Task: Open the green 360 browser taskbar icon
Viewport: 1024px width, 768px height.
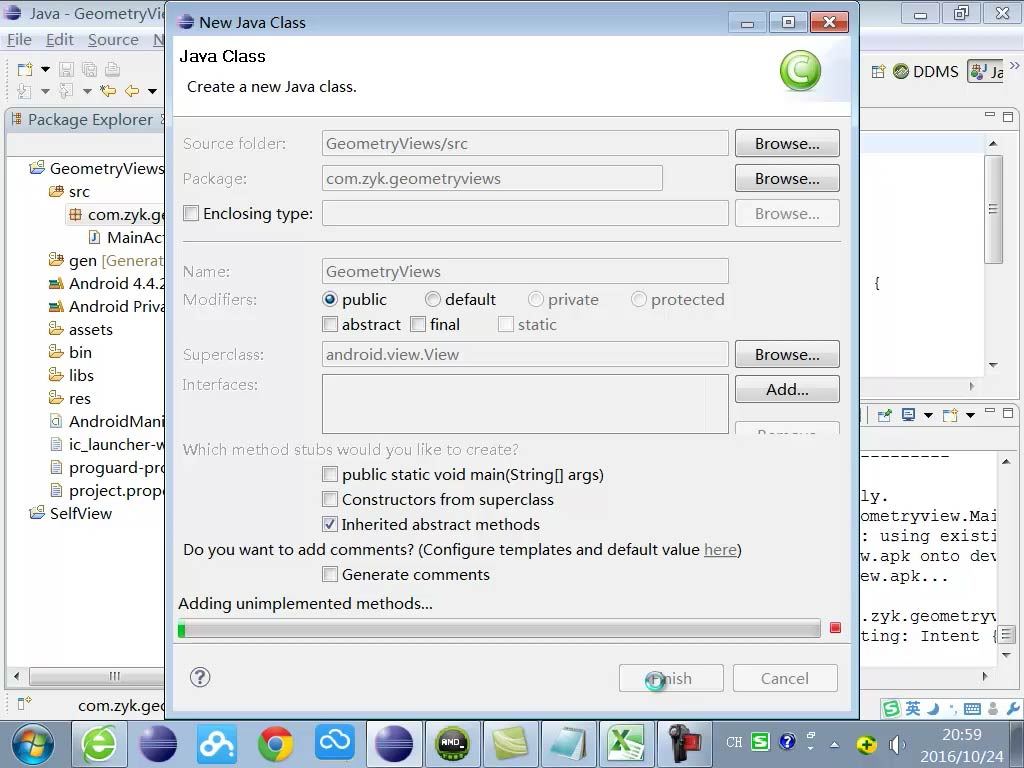Action: click(99, 744)
